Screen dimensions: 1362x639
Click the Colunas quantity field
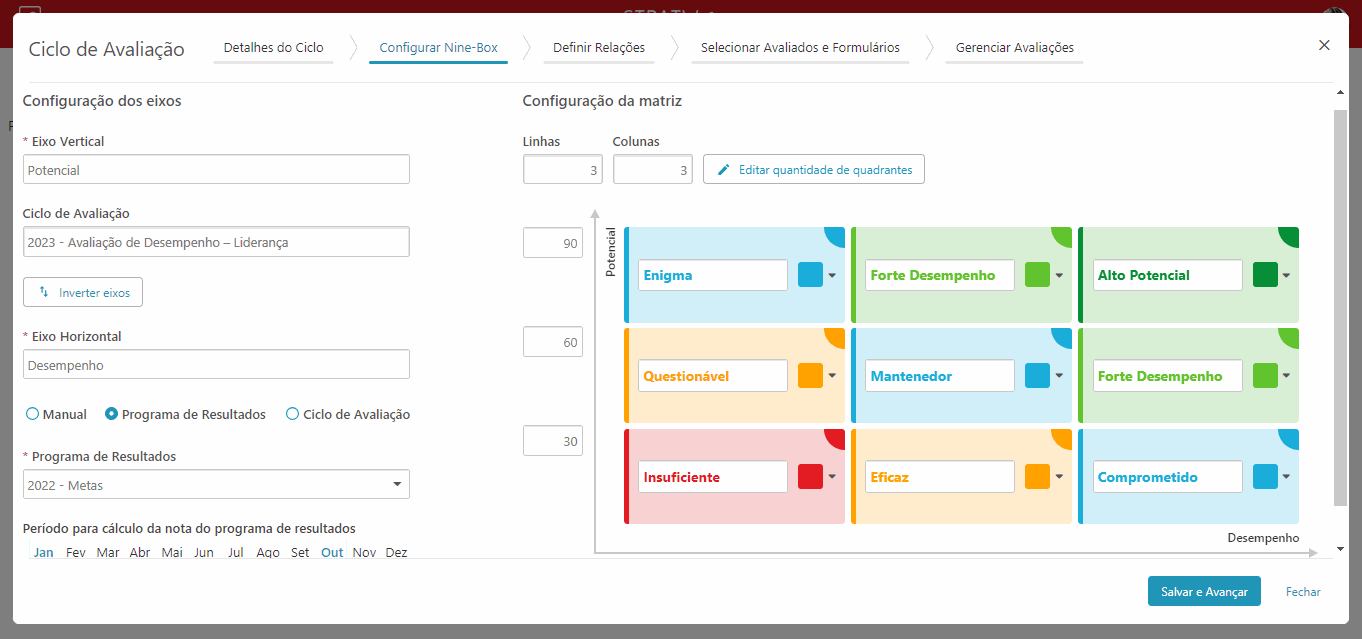click(x=653, y=170)
